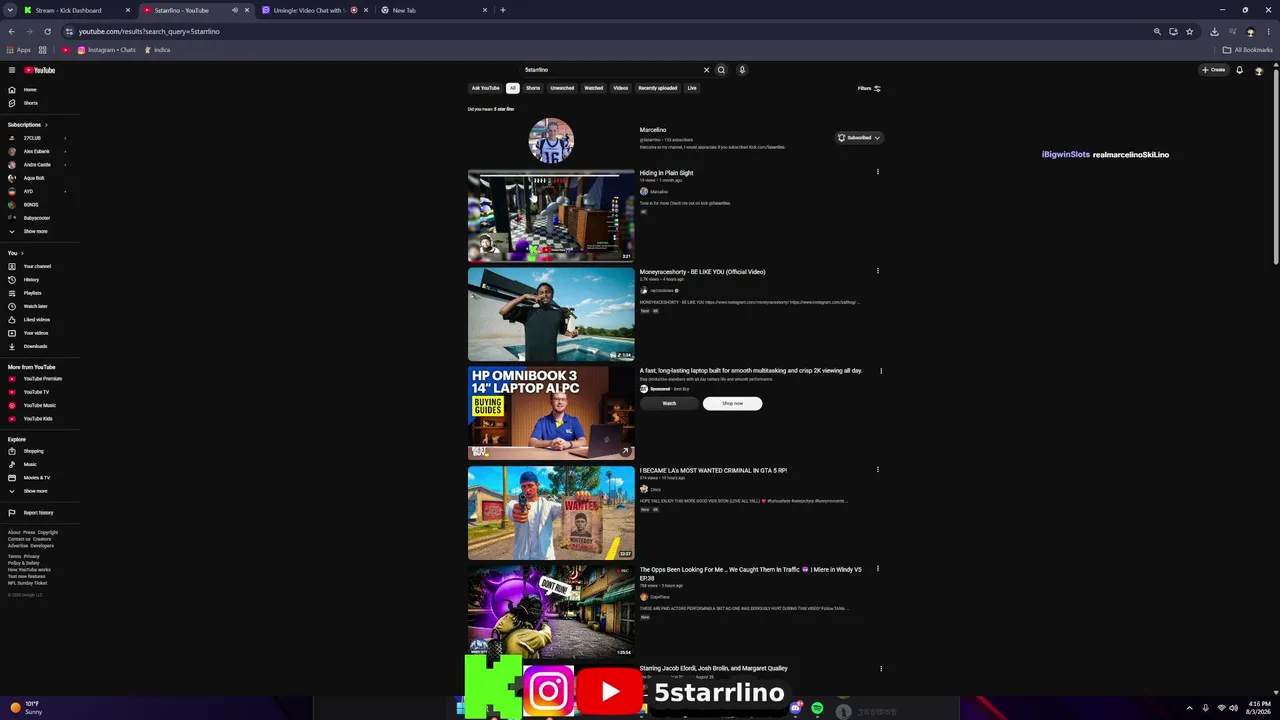
Task: Select the Unwatched filter chip
Action: pos(562,88)
